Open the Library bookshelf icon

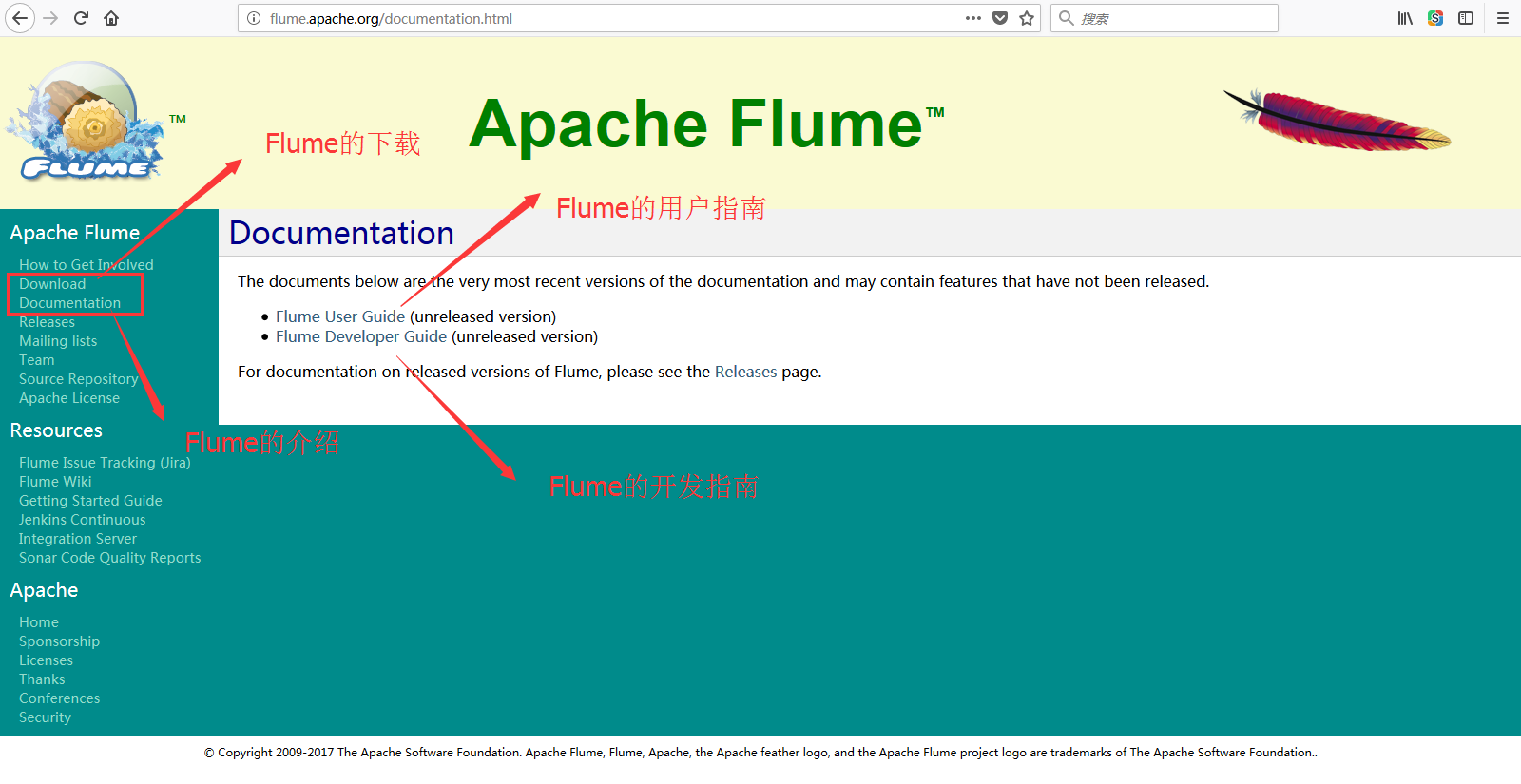click(1405, 18)
